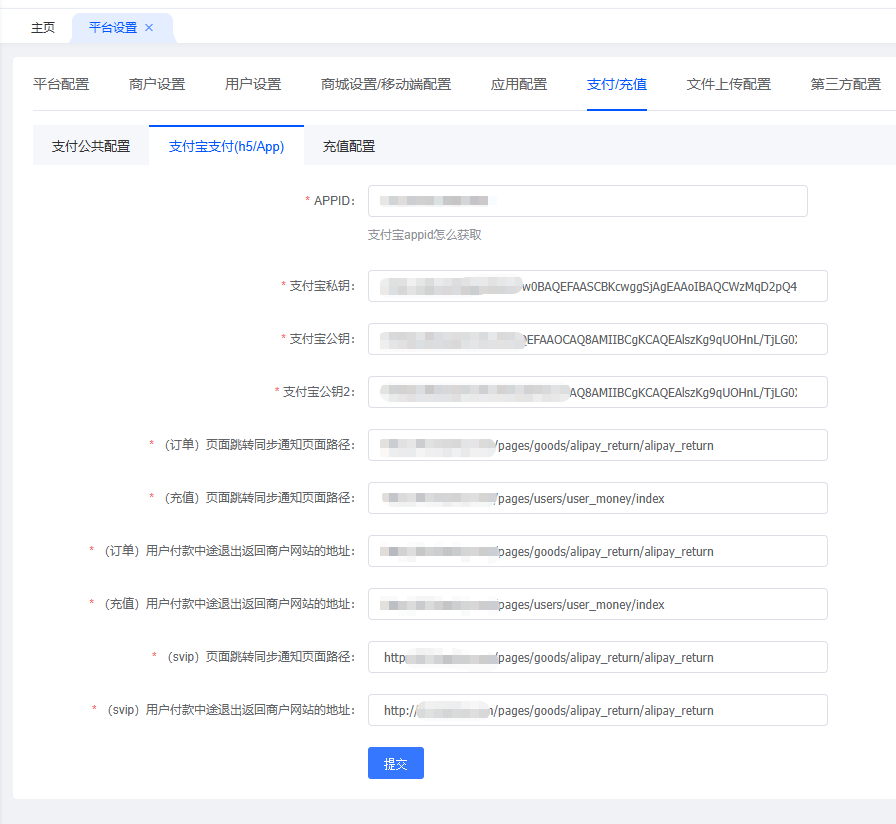Open the 文件上传配置 tab
The image size is (896, 824).
tap(729, 84)
